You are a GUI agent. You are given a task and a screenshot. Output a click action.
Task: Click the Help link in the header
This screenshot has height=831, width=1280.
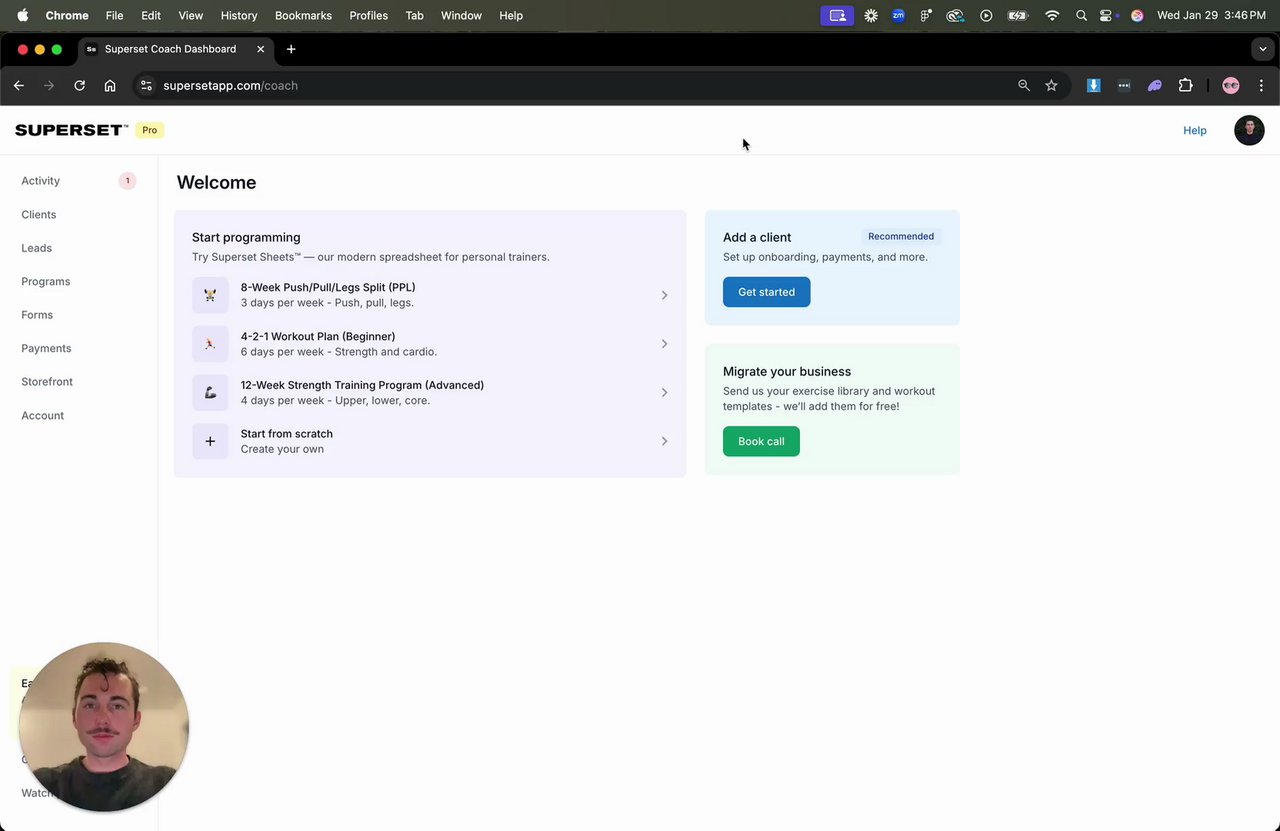[x=1195, y=130]
